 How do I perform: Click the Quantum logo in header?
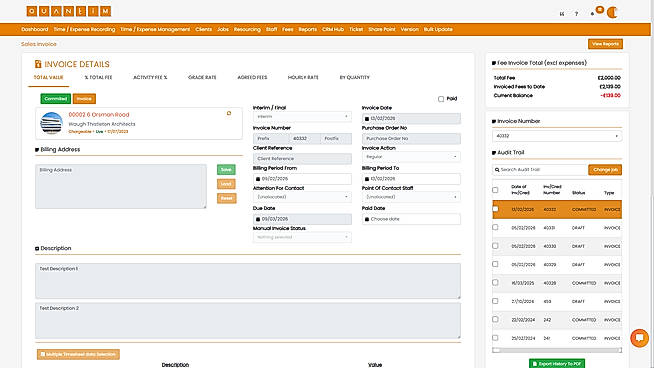point(69,11)
